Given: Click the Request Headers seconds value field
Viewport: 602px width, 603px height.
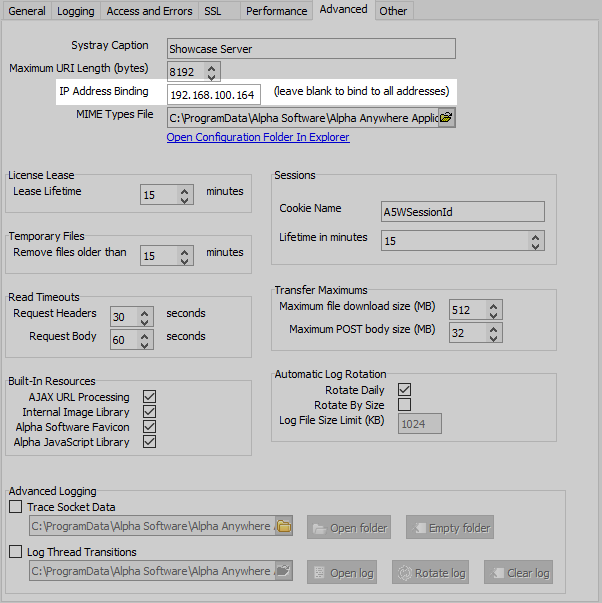Looking at the screenshot, I should [124, 316].
